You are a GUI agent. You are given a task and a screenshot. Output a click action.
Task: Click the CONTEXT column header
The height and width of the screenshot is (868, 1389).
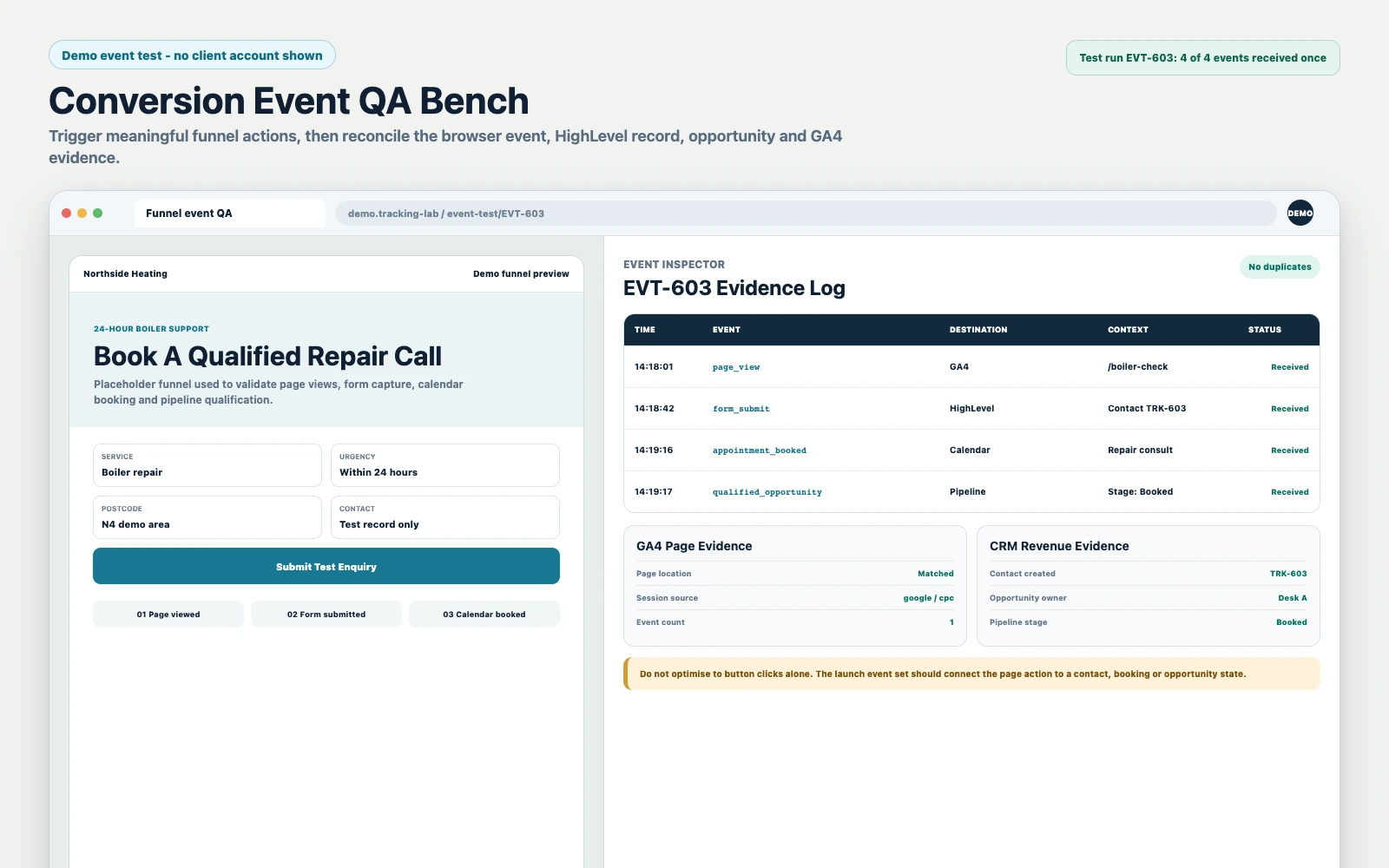pyautogui.click(x=1128, y=330)
